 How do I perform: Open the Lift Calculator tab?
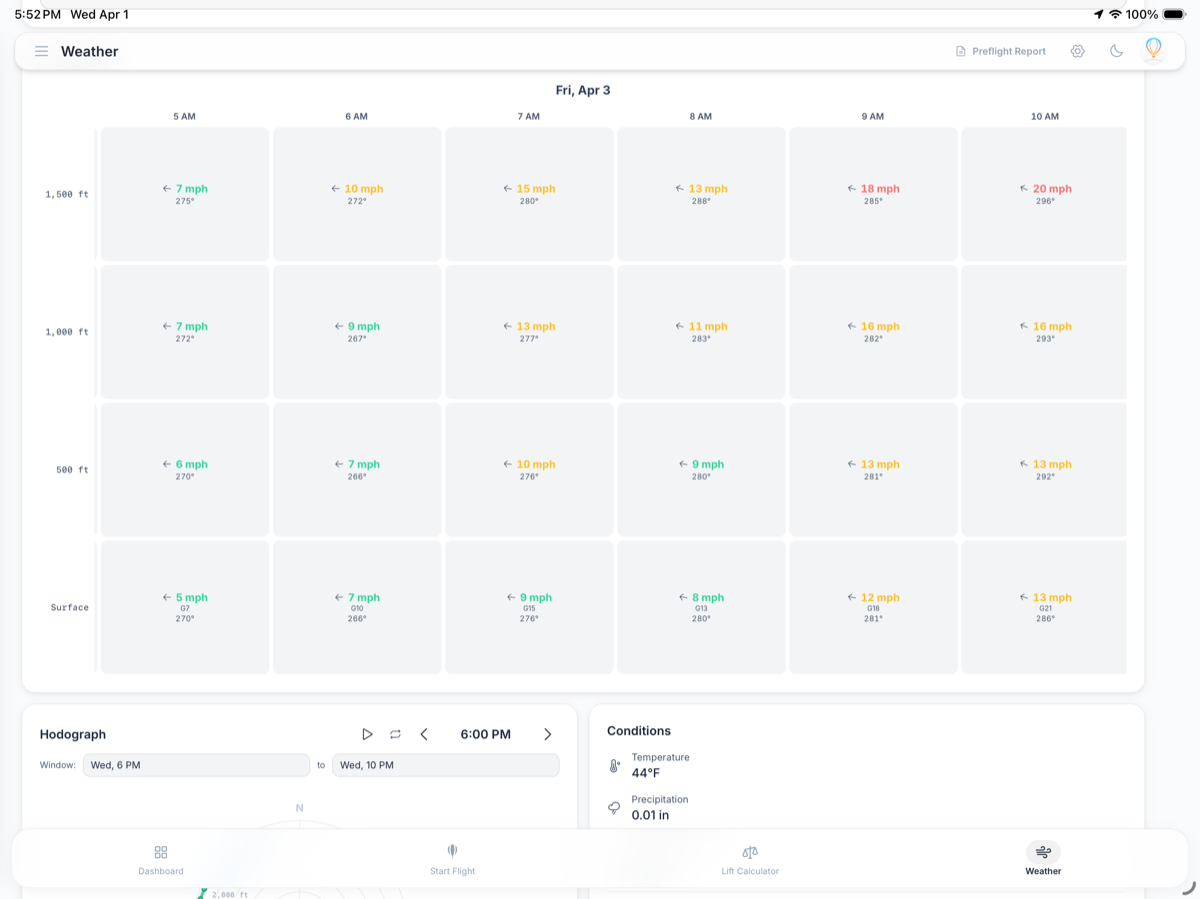[750, 858]
